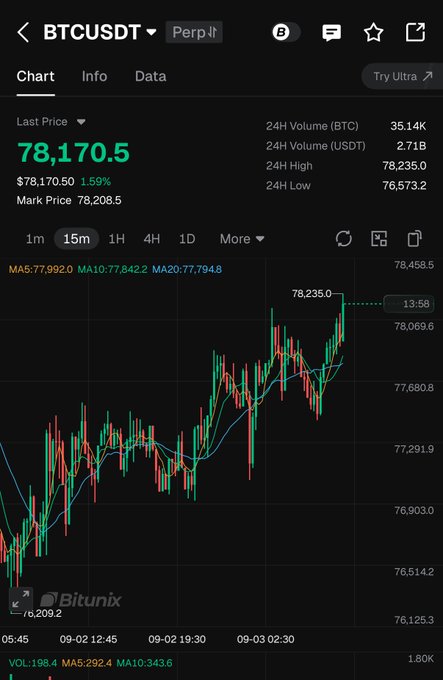Switch contract type via Perp button

[x=194, y=33]
